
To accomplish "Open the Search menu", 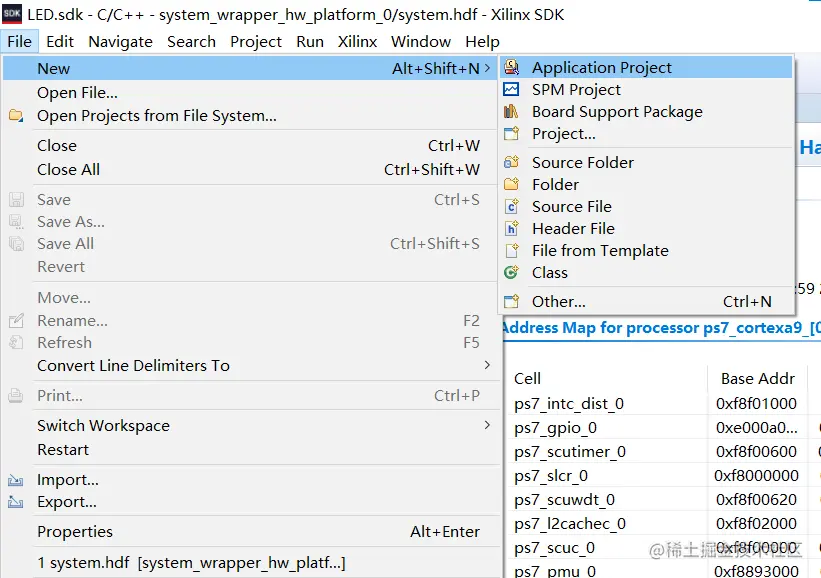I will [191, 41].
